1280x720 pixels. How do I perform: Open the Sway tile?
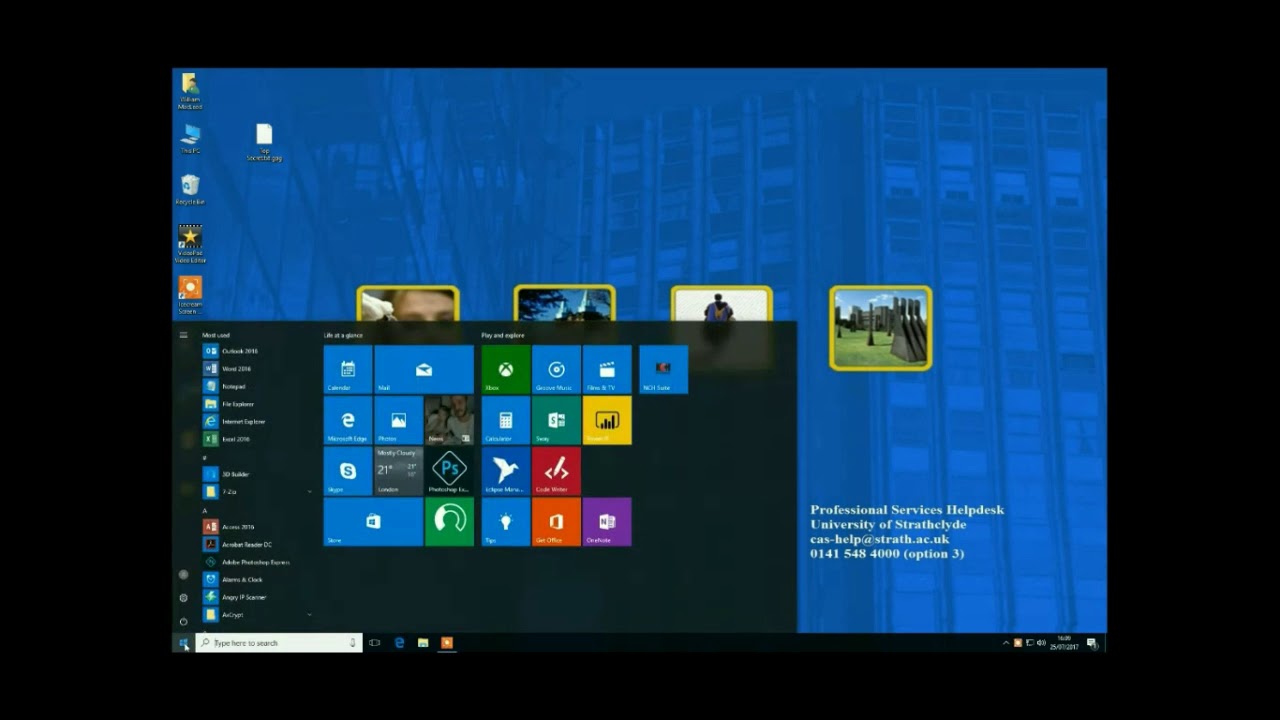(x=556, y=420)
